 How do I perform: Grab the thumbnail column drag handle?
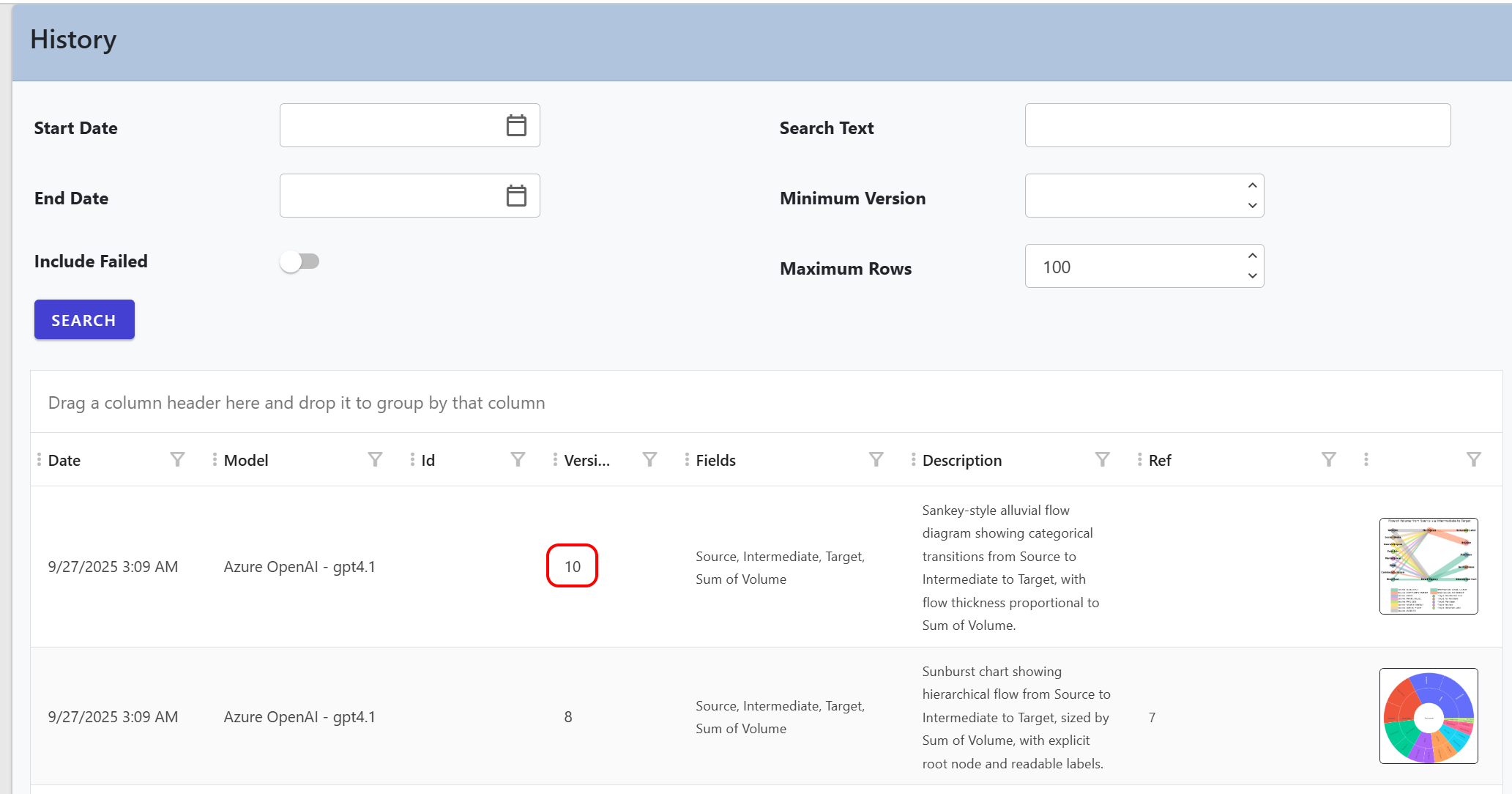[1366, 459]
